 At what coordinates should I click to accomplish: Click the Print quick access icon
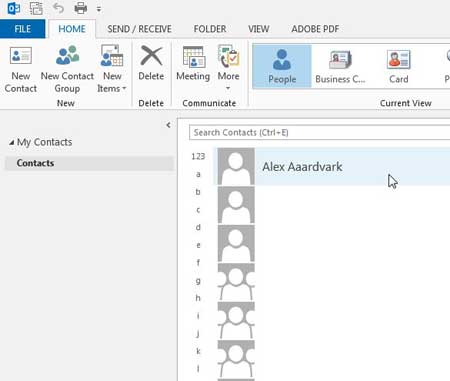pos(81,8)
